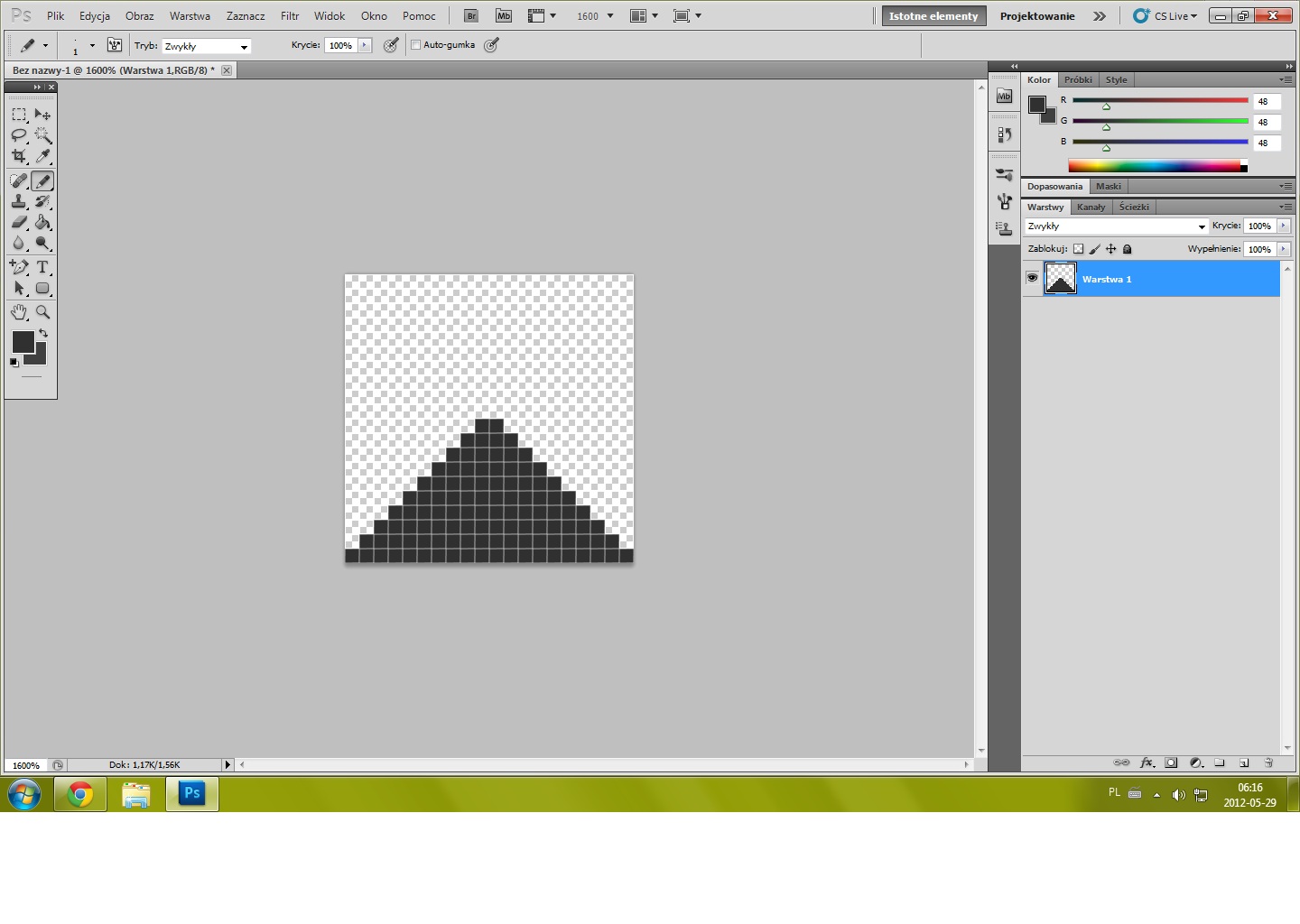The image size is (1300, 924).
Task: Open Kolor panel flyout menu
Action: (1286, 79)
